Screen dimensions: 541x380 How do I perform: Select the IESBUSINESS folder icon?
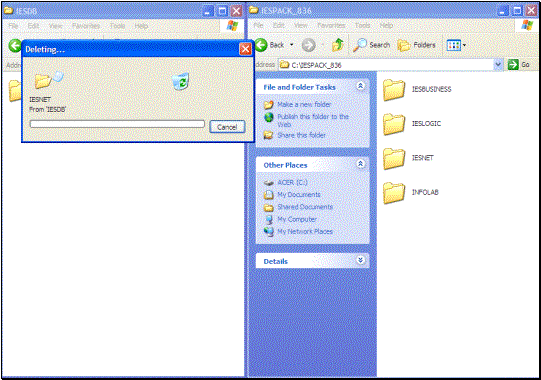[x=394, y=90]
